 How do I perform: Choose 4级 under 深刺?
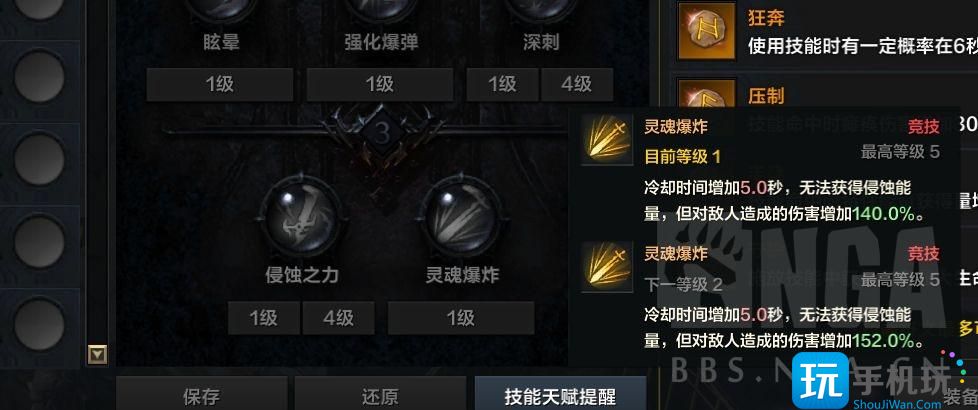pos(577,84)
